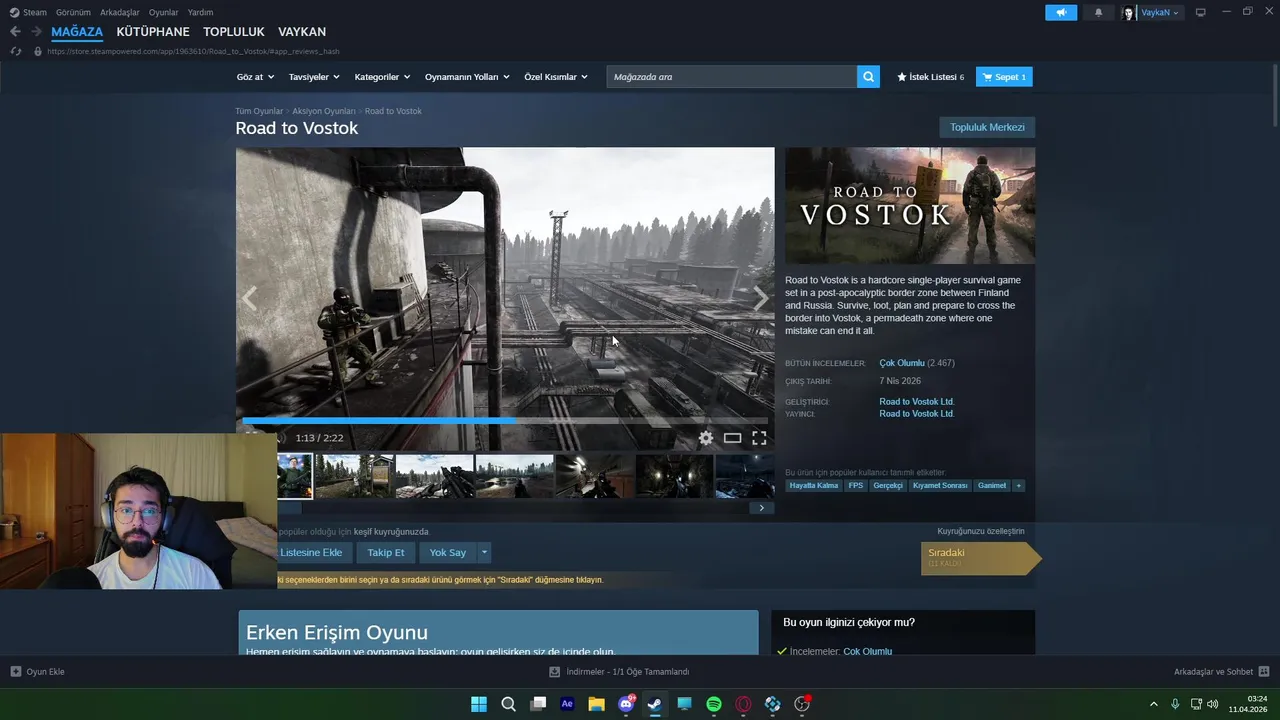Open Windows taskbar search
Screen dimensions: 1280x720
508,704
